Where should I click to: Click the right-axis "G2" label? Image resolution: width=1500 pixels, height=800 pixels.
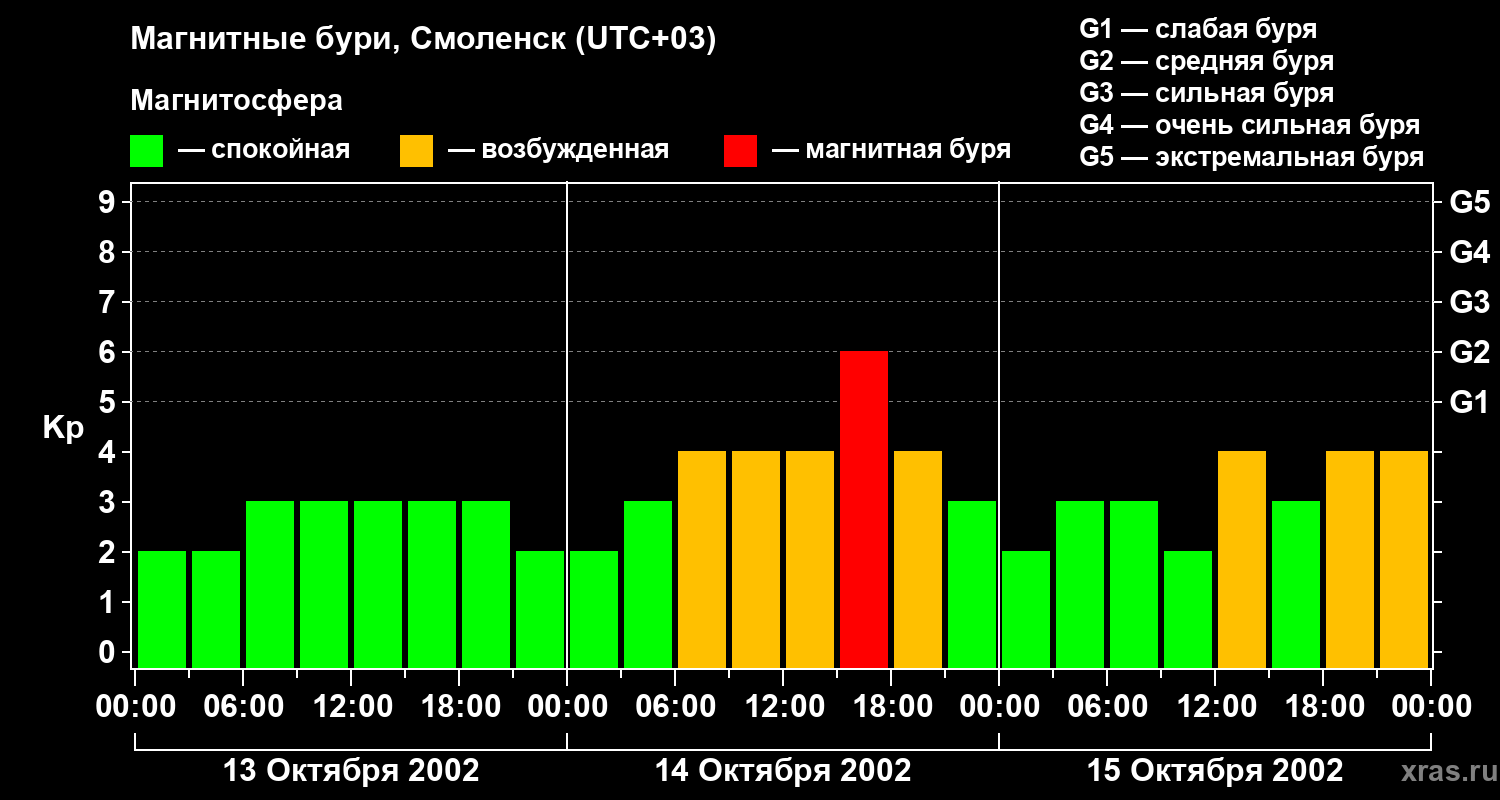(x=1470, y=352)
